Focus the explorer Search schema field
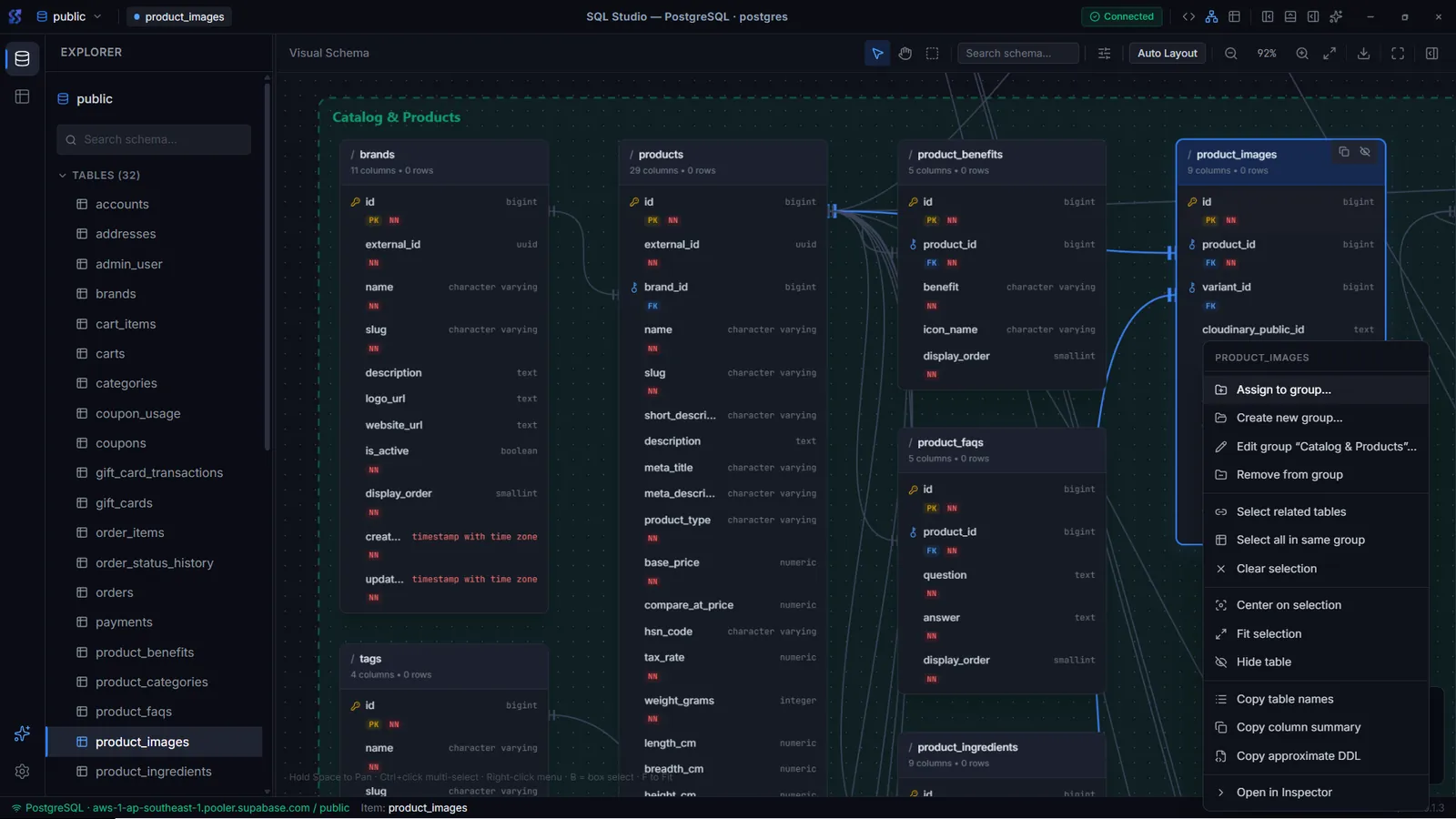 tap(154, 139)
